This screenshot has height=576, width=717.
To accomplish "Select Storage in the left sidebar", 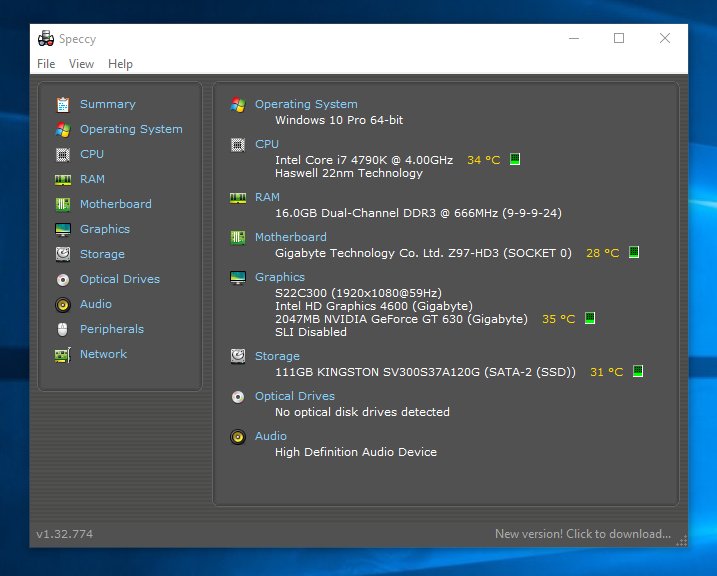I will tap(102, 254).
